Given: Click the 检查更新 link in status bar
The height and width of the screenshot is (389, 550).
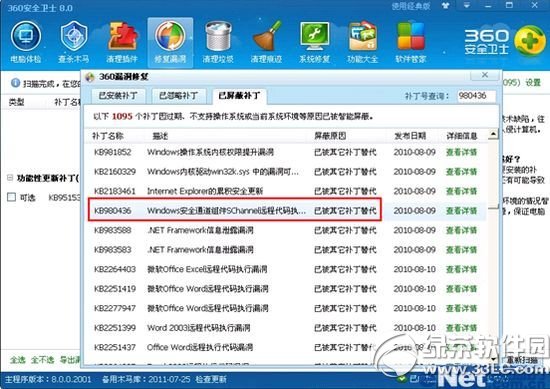Looking at the screenshot, I should [211, 380].
